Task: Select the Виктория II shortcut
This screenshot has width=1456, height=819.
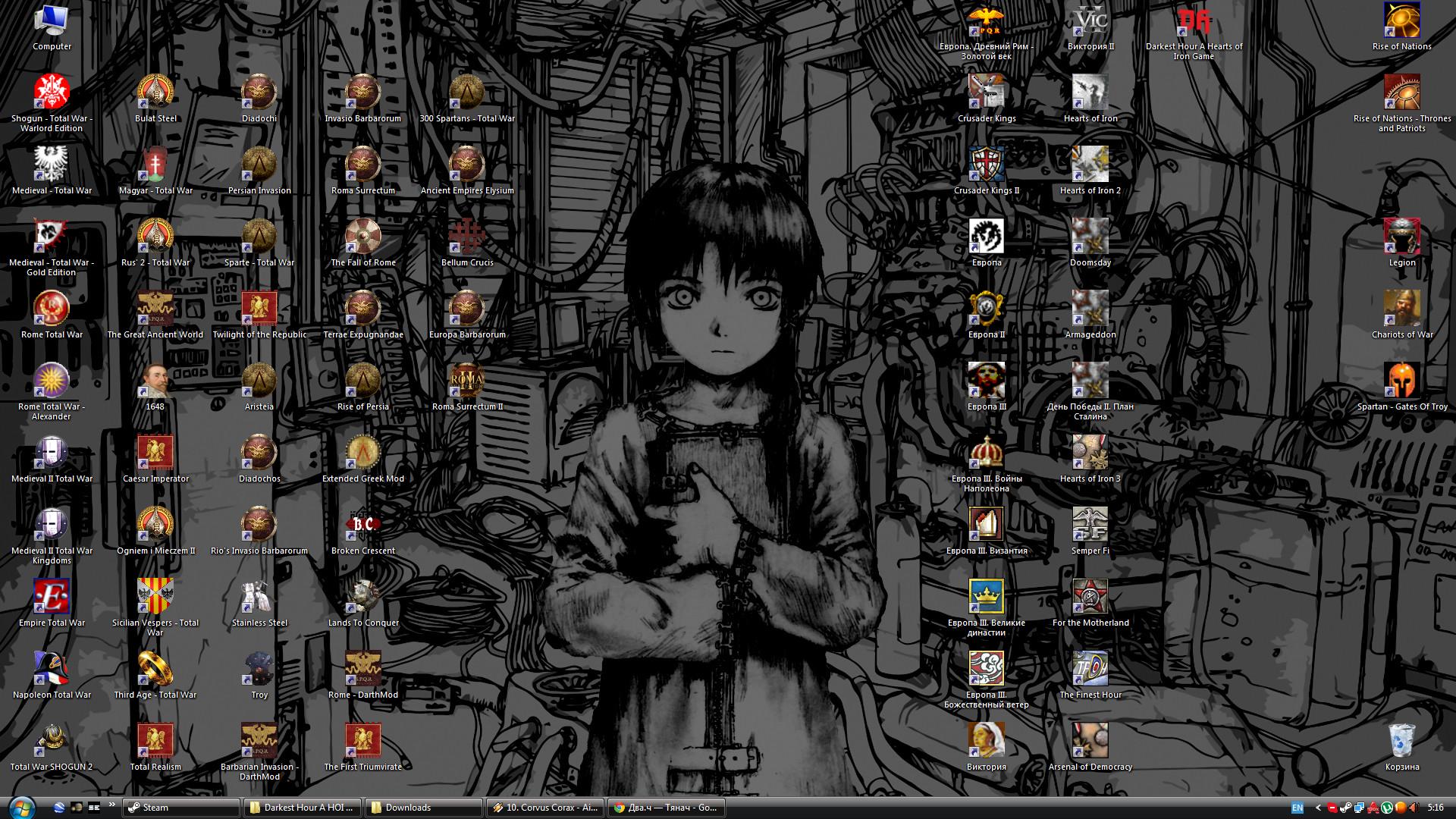Action: click(x=1090, y=27)
